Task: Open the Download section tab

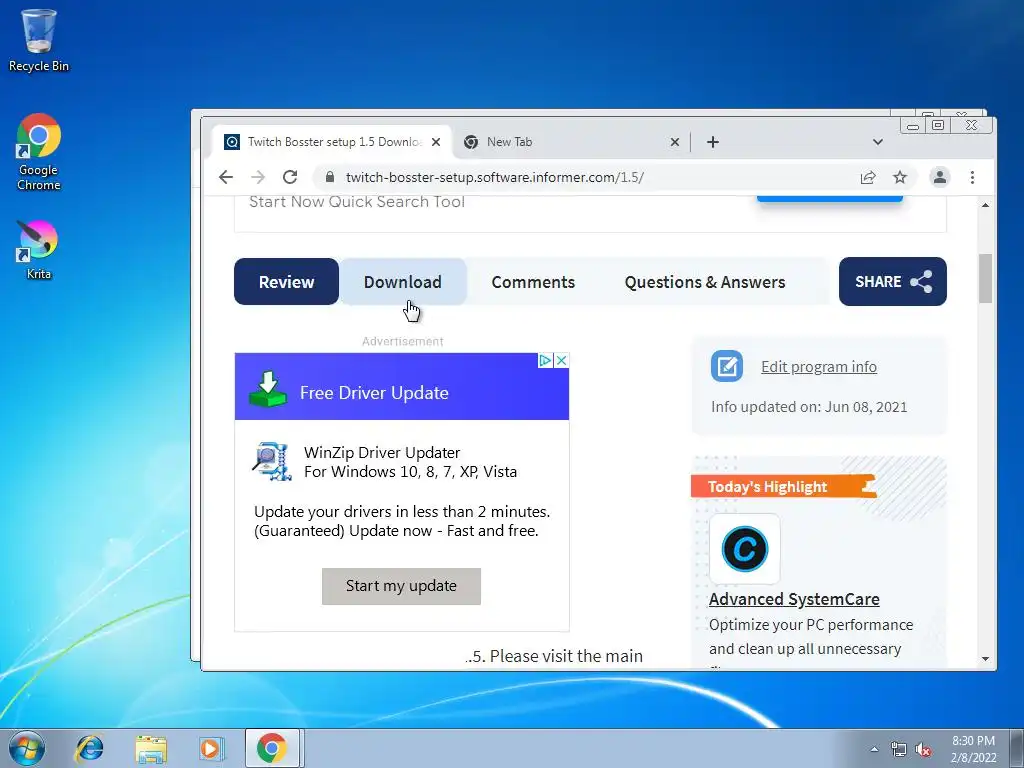Action: coord(402,281)
